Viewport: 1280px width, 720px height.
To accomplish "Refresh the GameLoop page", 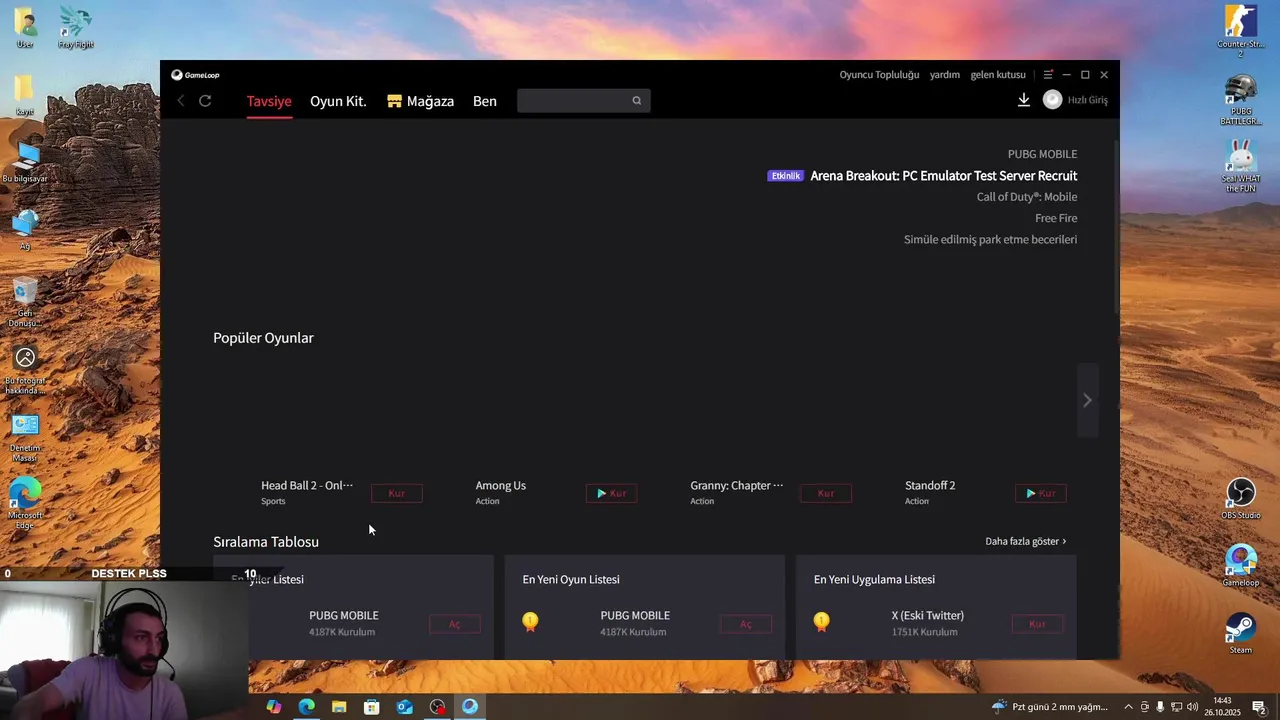I will [205, 100].
